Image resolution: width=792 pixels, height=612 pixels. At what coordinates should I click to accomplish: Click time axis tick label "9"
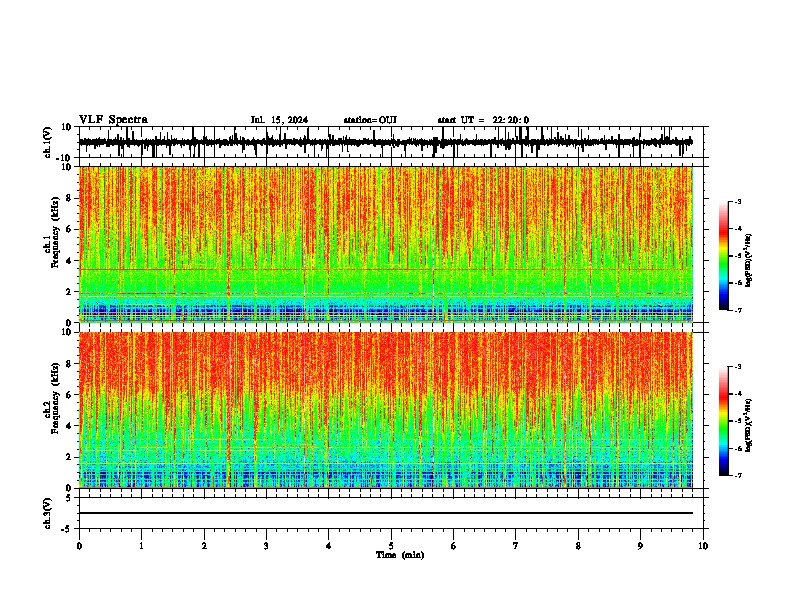coord(640,546)
